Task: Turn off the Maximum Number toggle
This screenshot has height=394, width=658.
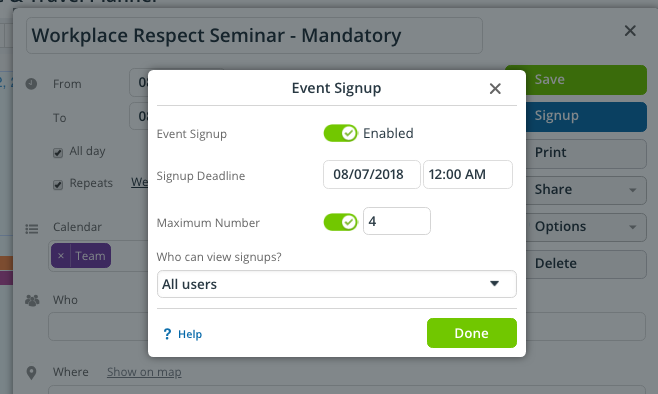Action: 340,222
